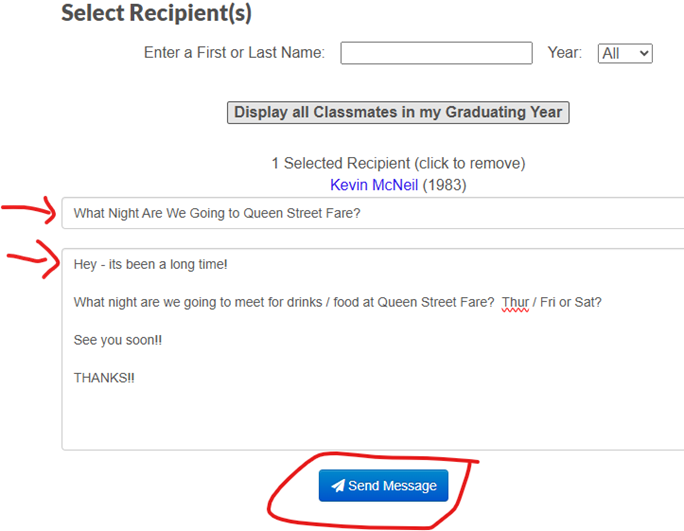The height and width of the screenshot is (531, 684).
Task: Click the misspelled word Thur in the message
Action: [515, 302]
